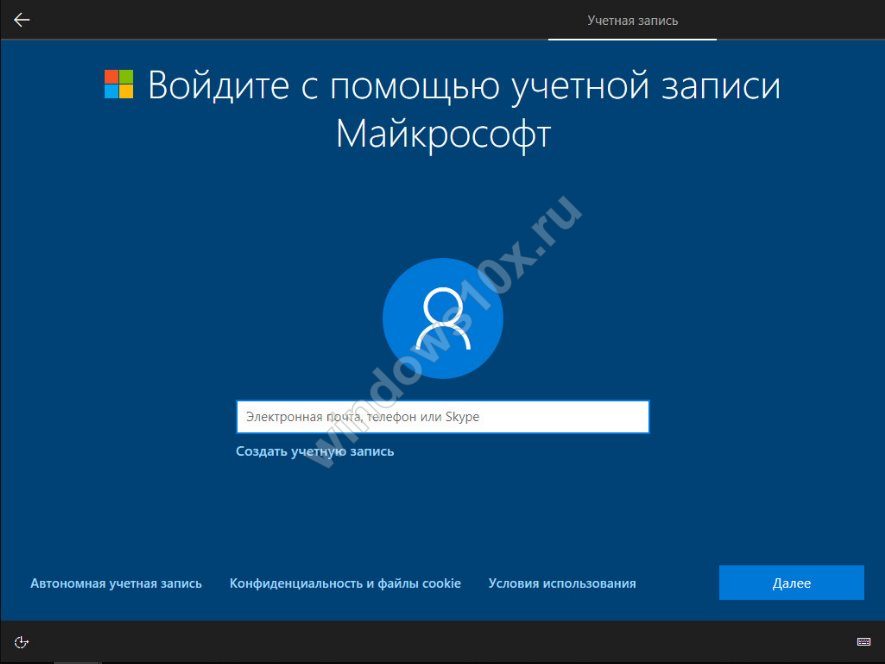Image resolution: width=885 pixels, height=664 pixels.
Task: Click the red square of Microsoft logo
Action: (x=112, y=77)
